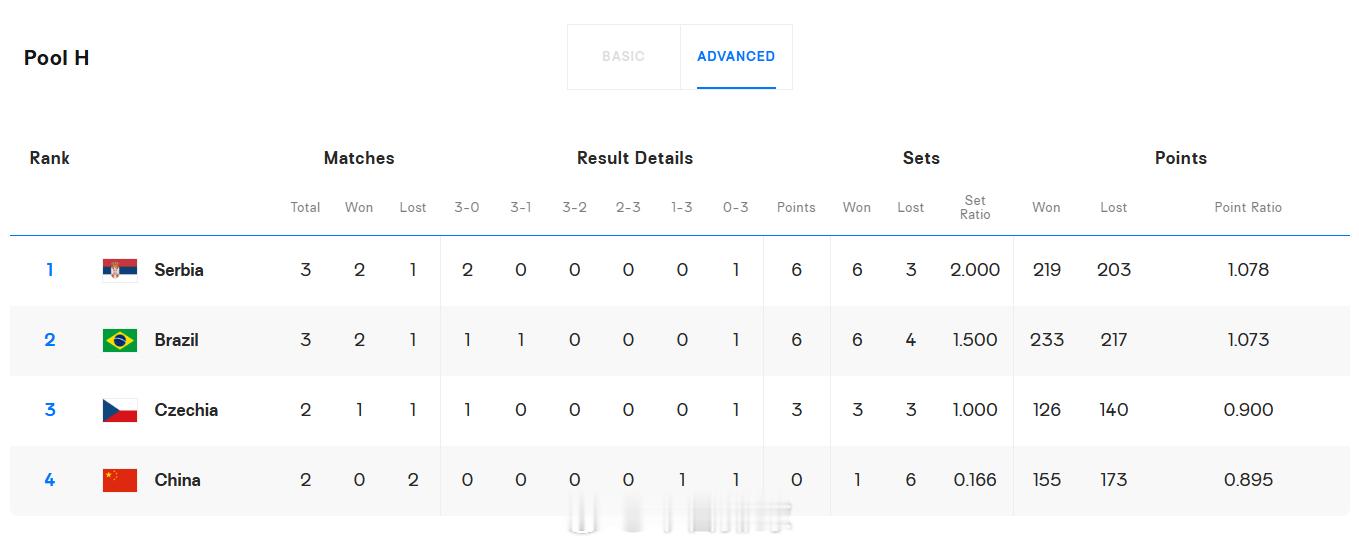Click the China flag icon
The height and width of the screenshot is (547, 1359).
pyautogui.click(x=120, y=480)
